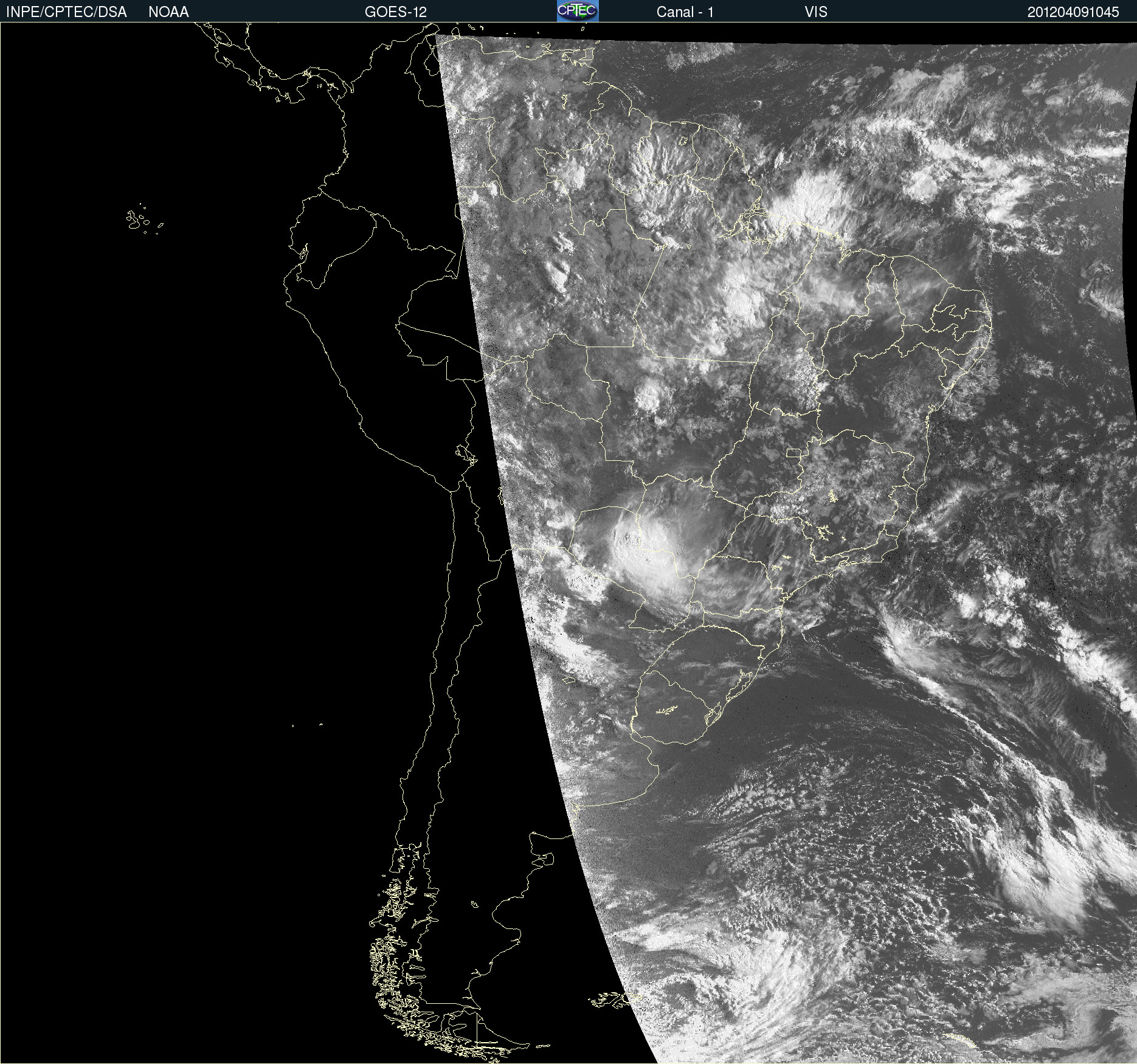Click the VIS channel label
The image size is (1137, 1064).
[x=816, y=12]
